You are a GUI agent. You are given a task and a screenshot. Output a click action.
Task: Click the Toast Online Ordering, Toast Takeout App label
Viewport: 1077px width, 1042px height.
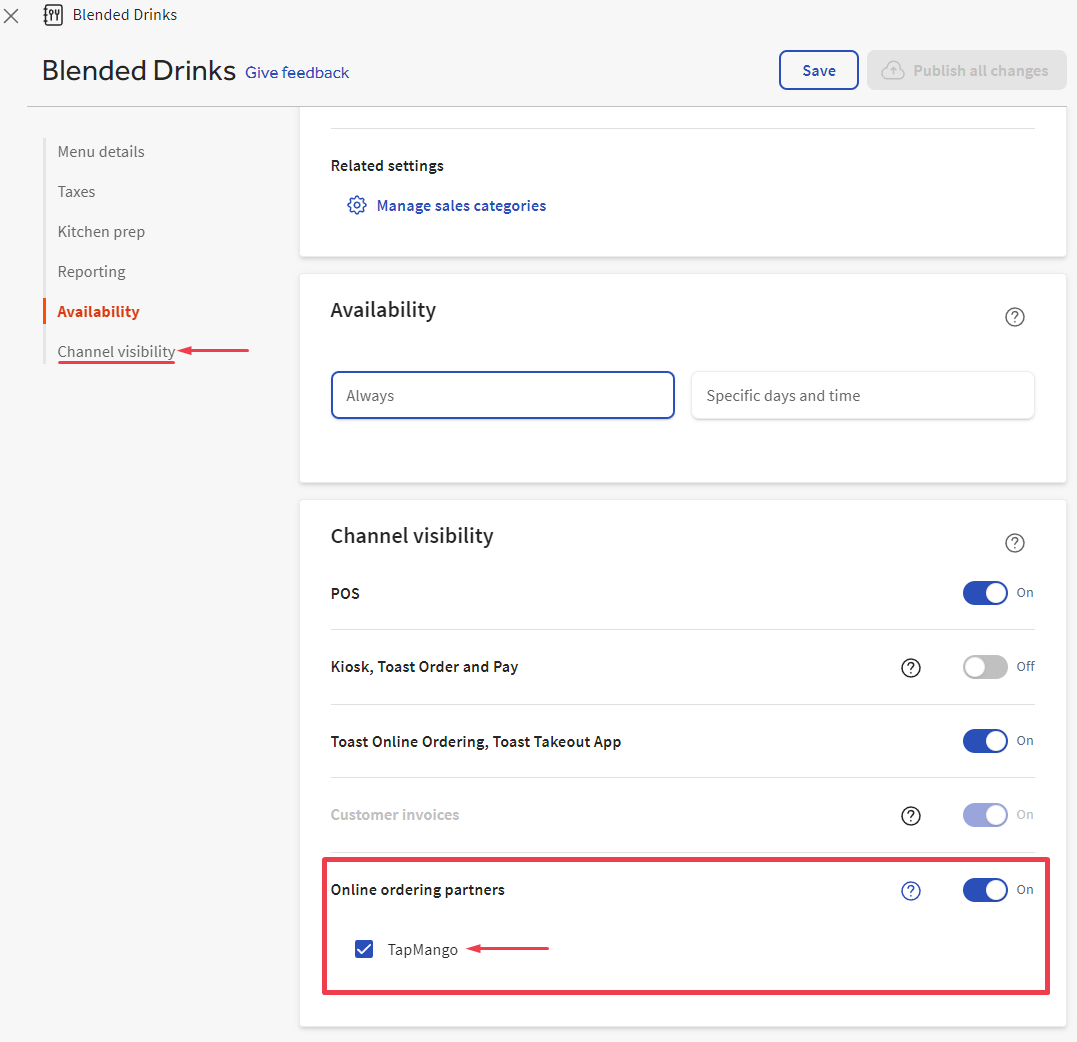coord(475,741)
